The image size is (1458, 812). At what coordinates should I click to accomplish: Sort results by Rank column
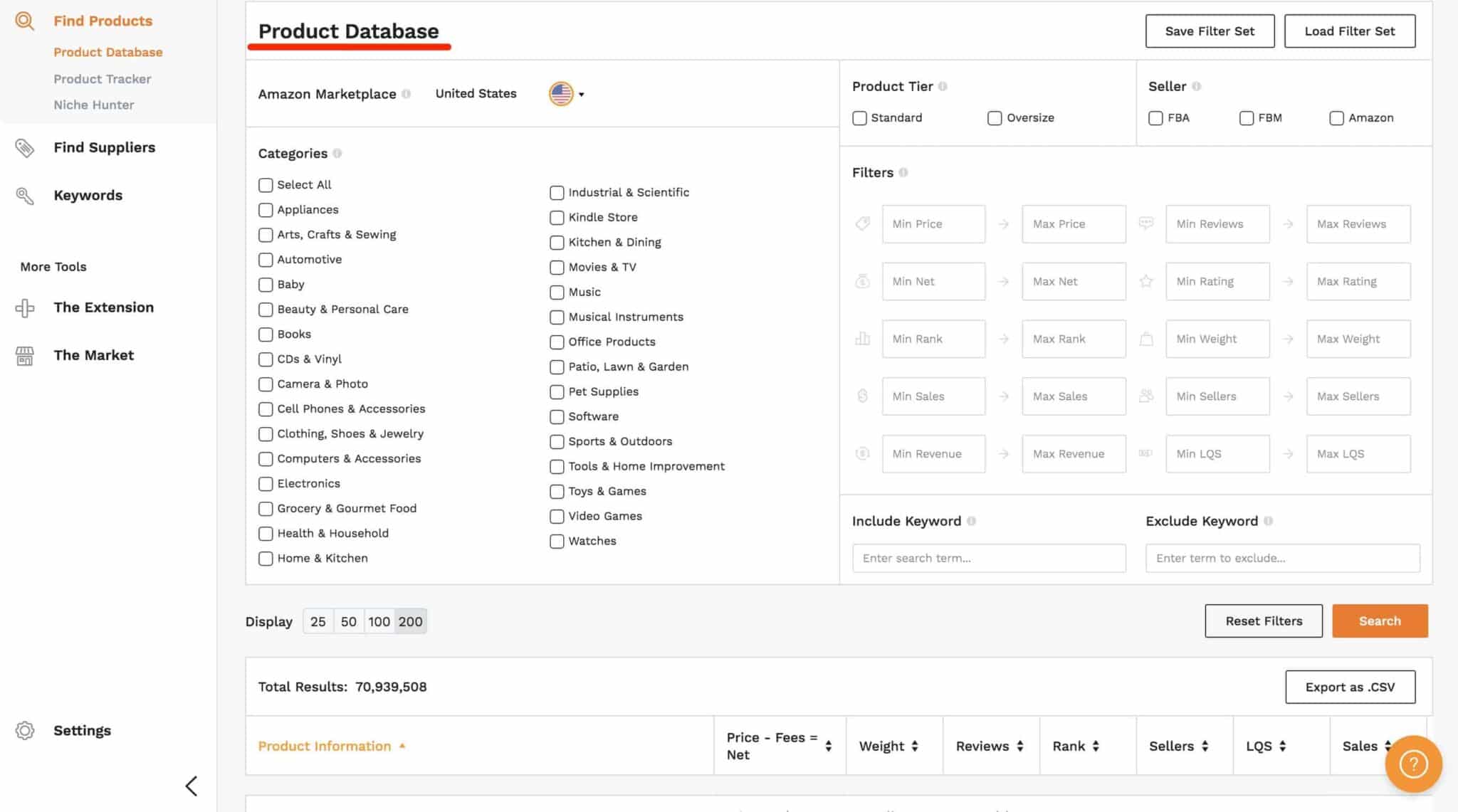[1096, 746]
